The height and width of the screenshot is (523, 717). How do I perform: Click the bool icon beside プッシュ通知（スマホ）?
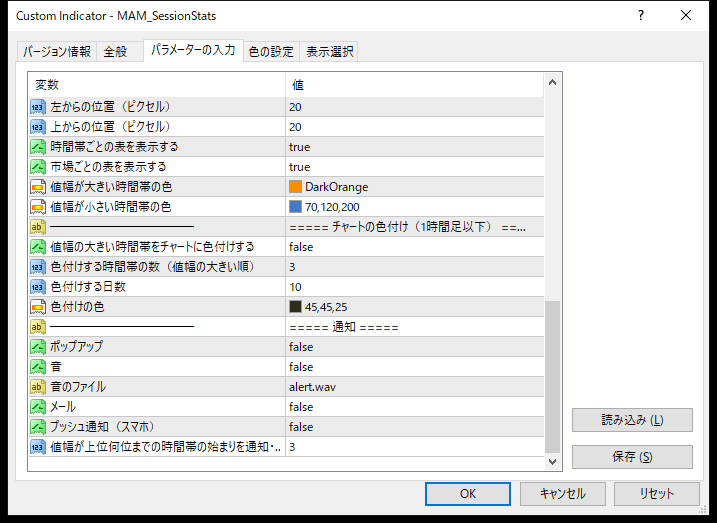37,427
